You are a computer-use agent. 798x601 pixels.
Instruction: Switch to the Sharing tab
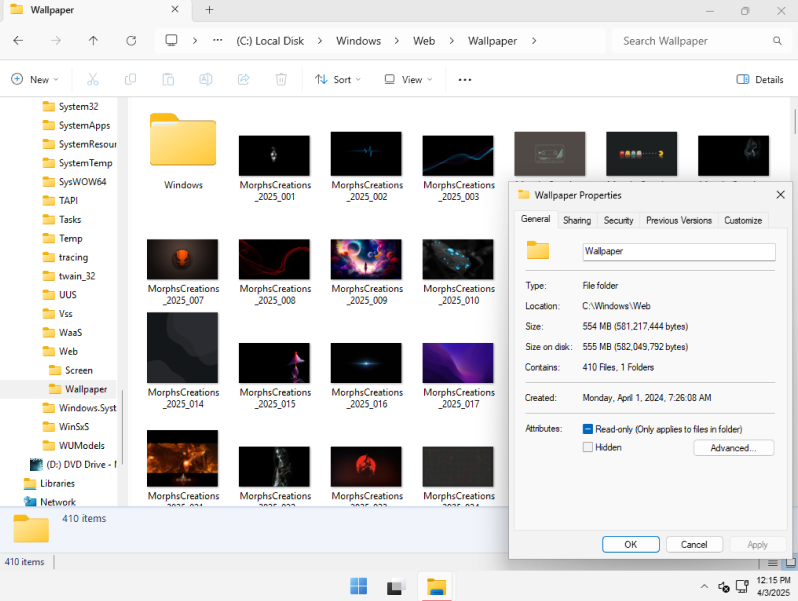577,220
